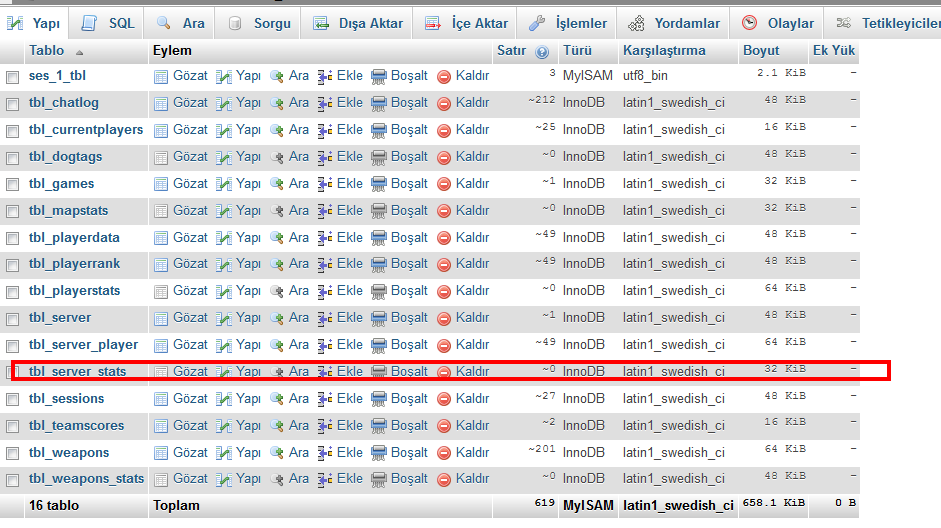The image size is (941, 528).
Task: Click the help icon beside Satır header
Action: [542, 51]
